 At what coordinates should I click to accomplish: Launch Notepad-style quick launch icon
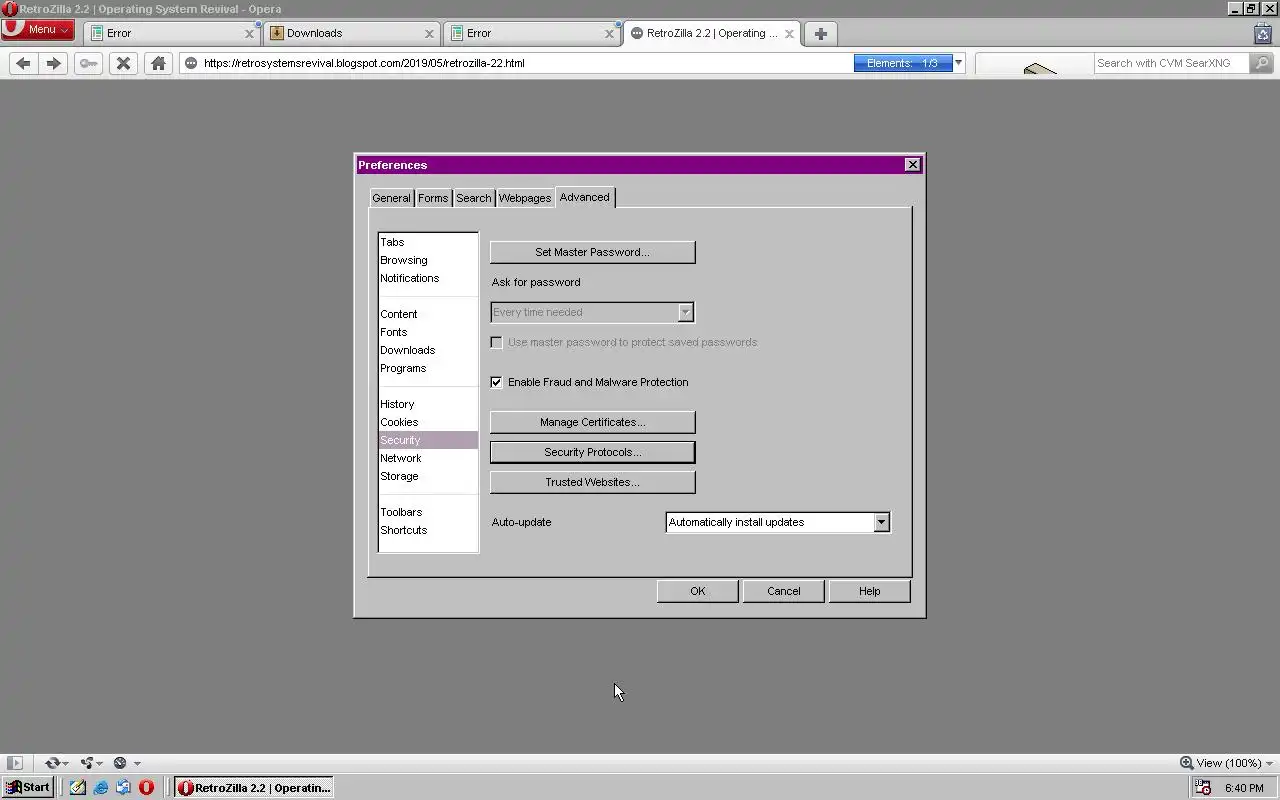pos(78,787)
